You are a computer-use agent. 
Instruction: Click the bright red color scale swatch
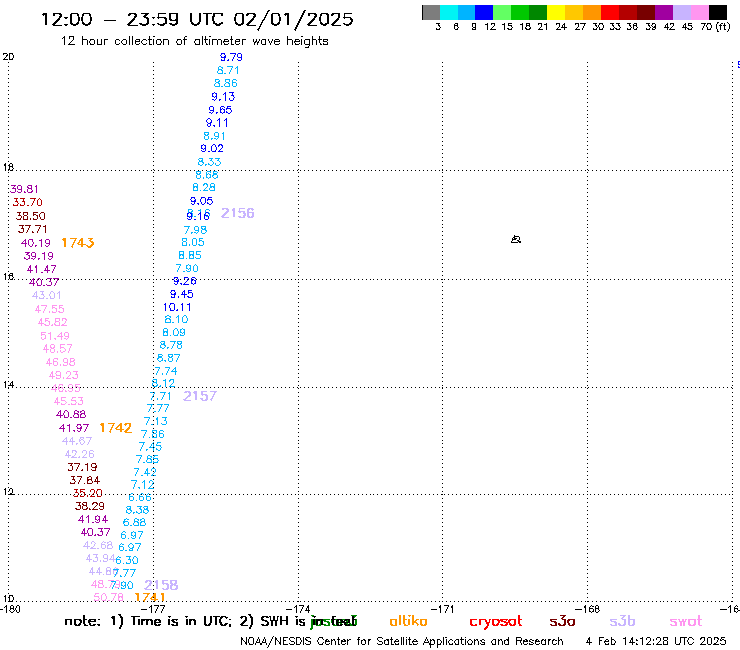[x=610, y=12]
